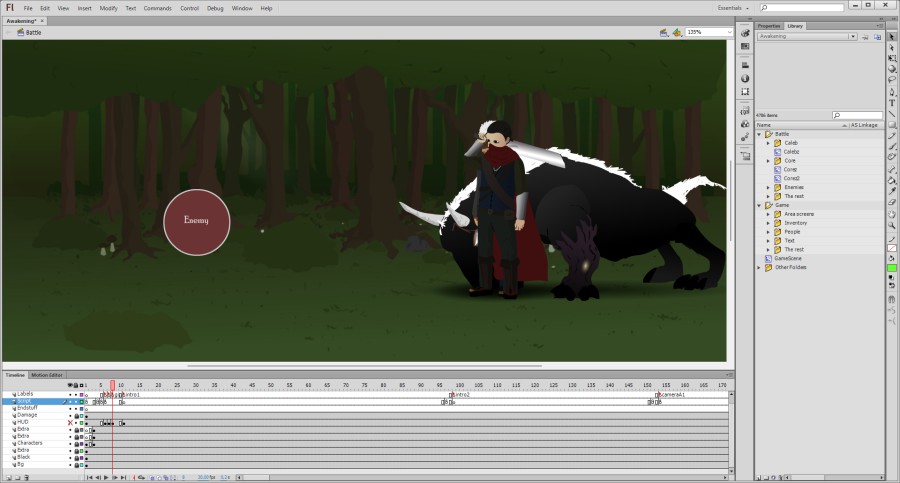This screenshot has width=900, height=483.
Task: Choose the Zoom magnifier tool
Action: click(x=892, y=225)
